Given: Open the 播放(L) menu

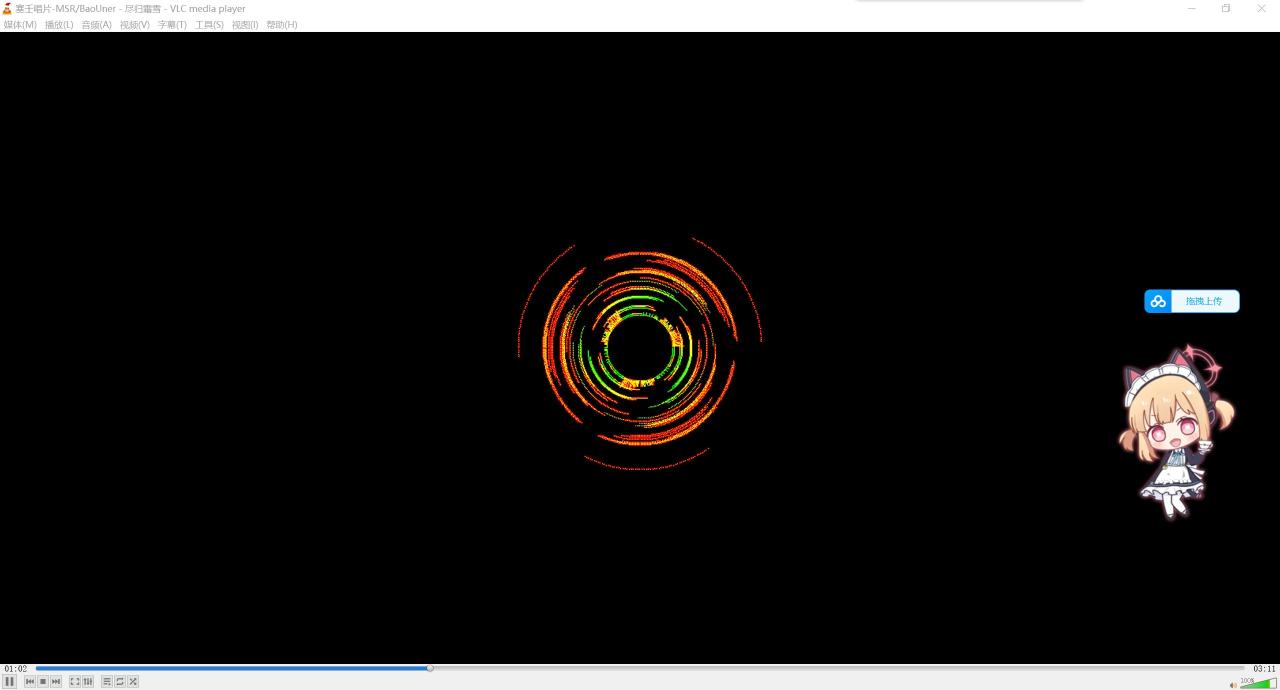Looking at the screenshot, I should click(x=59, y=25).
